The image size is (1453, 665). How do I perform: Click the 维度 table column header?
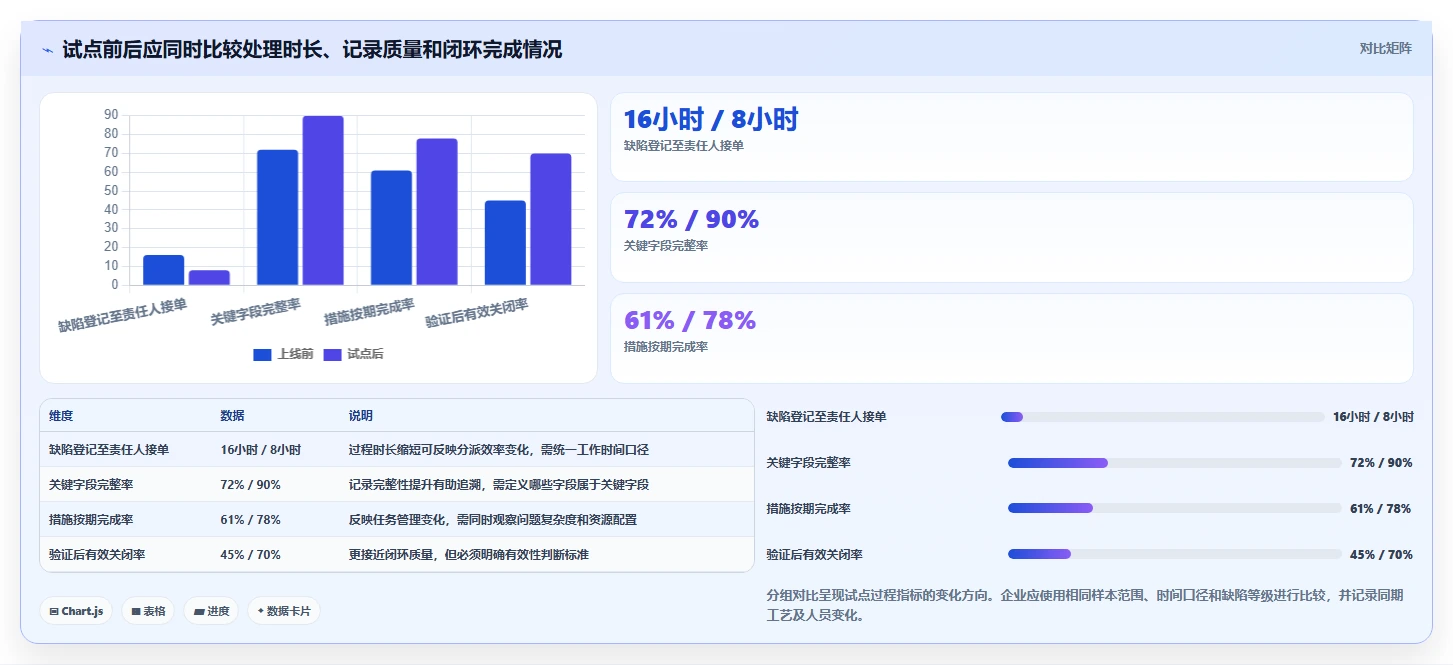click(61, 416)
